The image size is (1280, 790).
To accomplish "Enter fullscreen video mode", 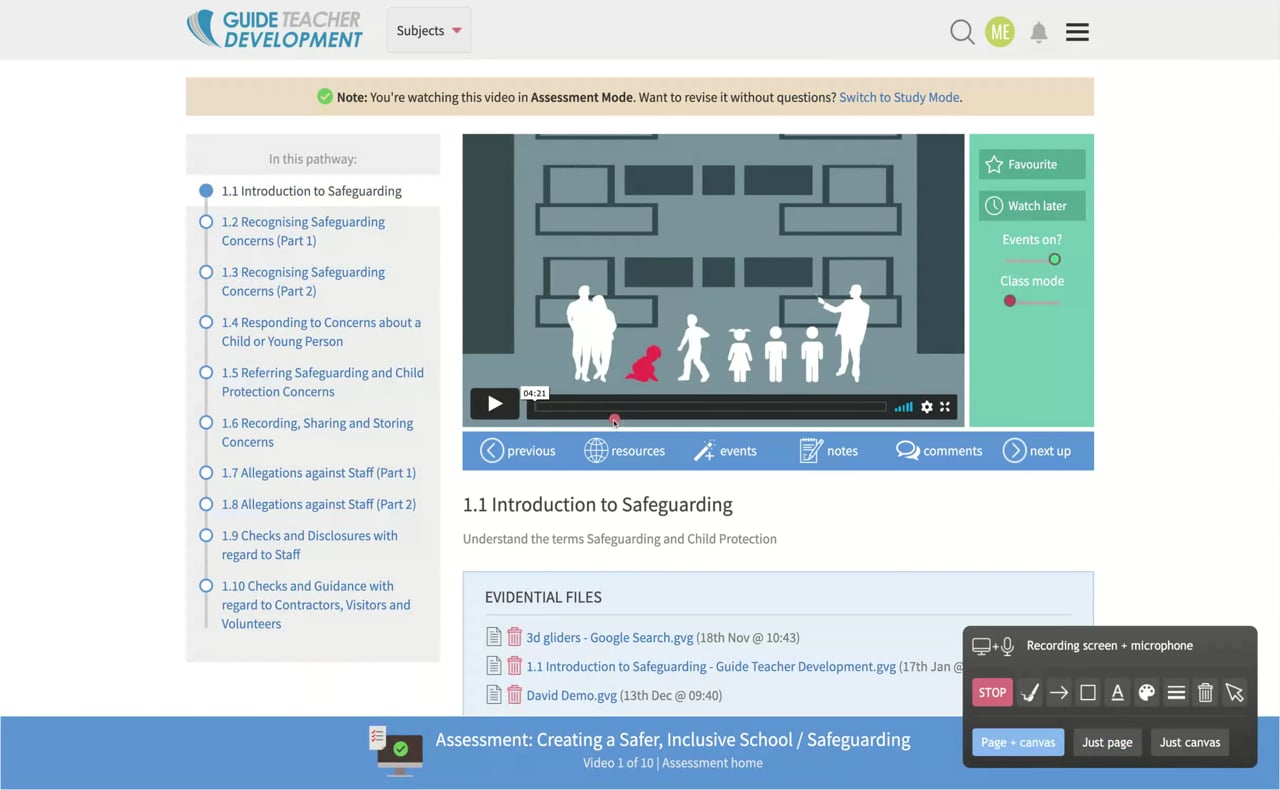I will coord(945,407).
